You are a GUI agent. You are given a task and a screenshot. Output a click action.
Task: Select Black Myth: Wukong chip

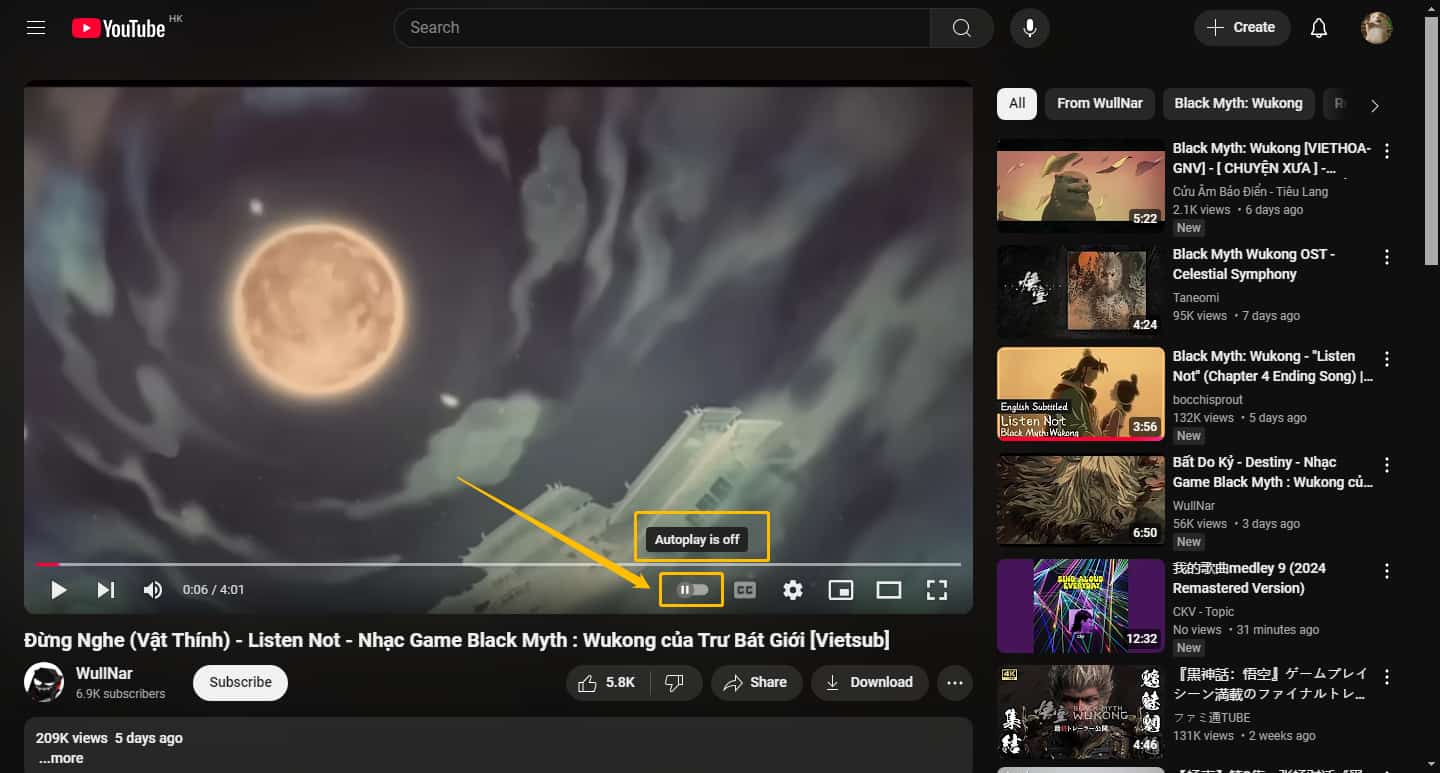point(1238,103)
